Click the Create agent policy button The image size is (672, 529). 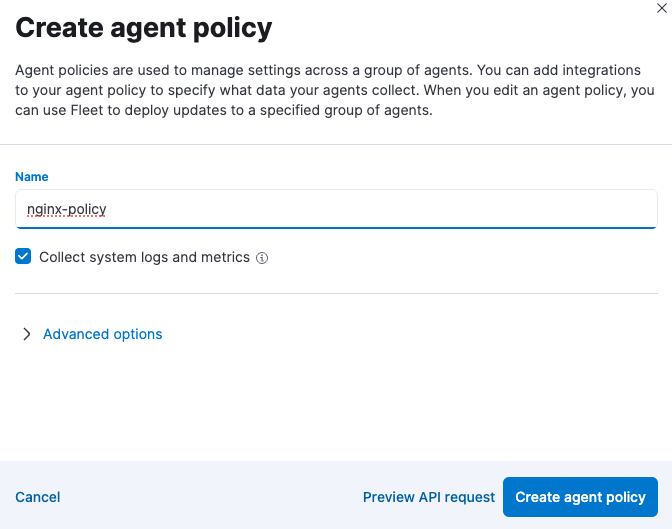pyautogui.click(x=580, y=497)
